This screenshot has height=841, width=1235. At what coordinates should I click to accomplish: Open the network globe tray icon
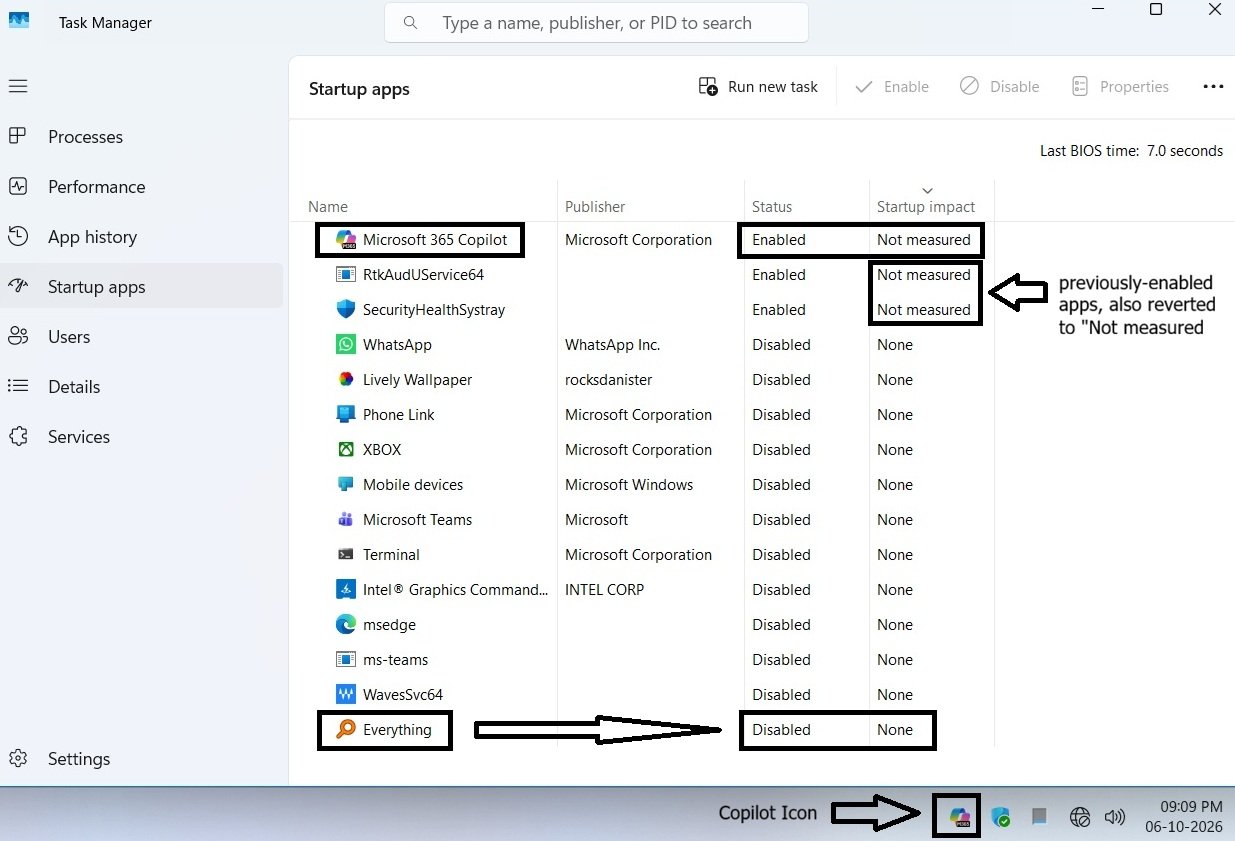[1080, 817]
